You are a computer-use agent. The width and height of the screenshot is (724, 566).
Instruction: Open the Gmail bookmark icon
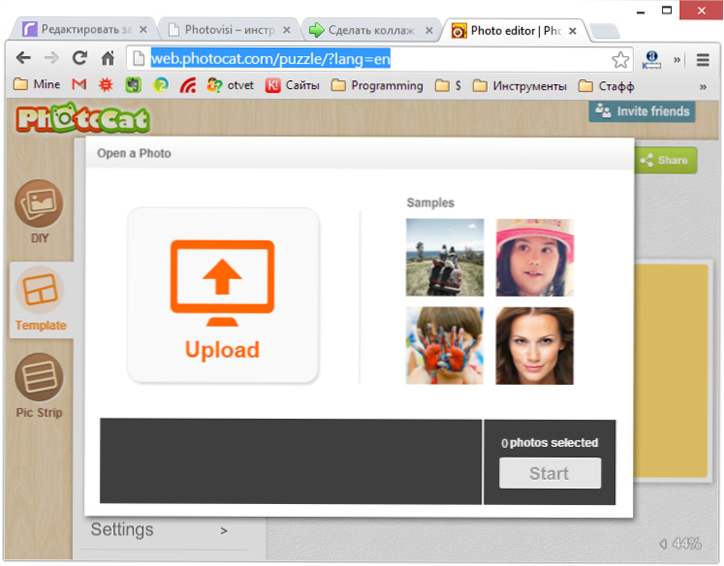click(x=79, y=85)
